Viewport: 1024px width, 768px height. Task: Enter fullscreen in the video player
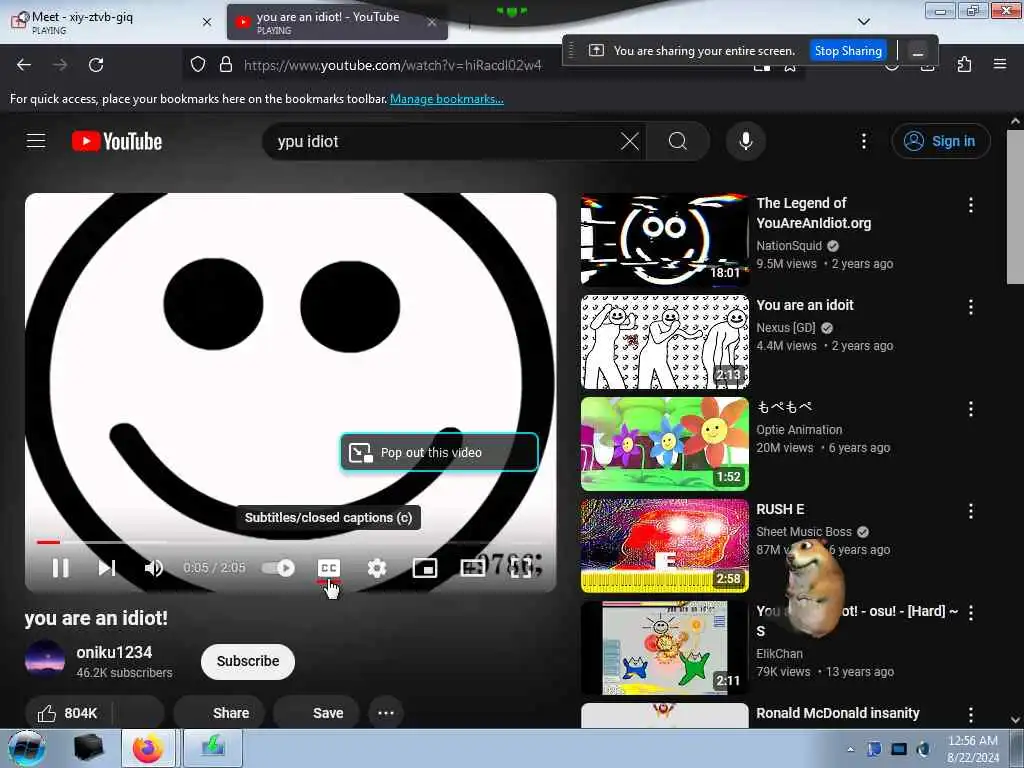pos(520,568)
